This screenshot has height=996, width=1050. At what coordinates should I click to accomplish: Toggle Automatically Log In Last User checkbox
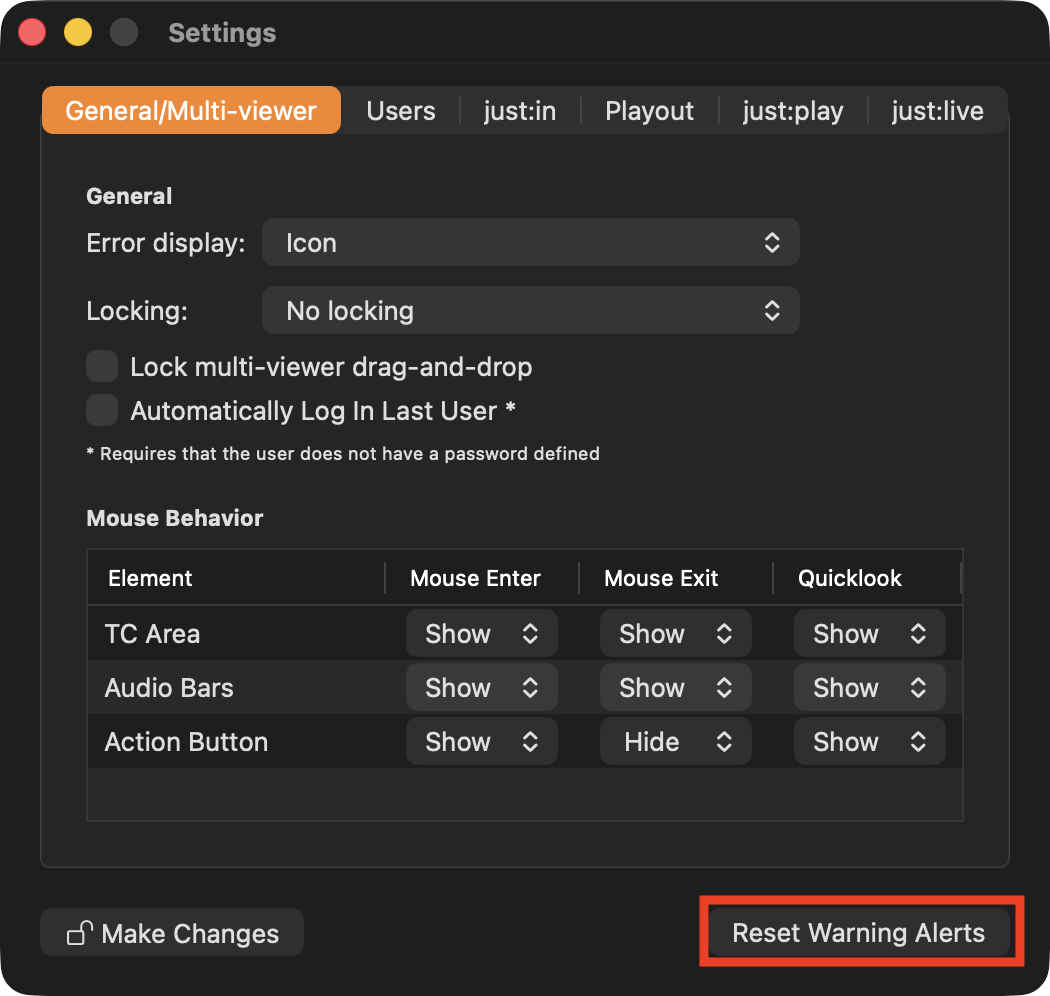point(102,410)
